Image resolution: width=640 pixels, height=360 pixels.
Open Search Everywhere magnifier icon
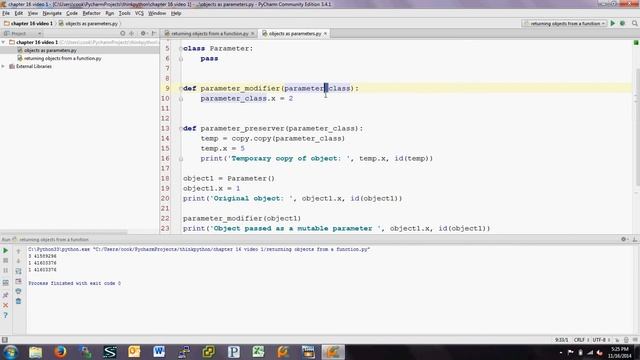coord(635,24)
